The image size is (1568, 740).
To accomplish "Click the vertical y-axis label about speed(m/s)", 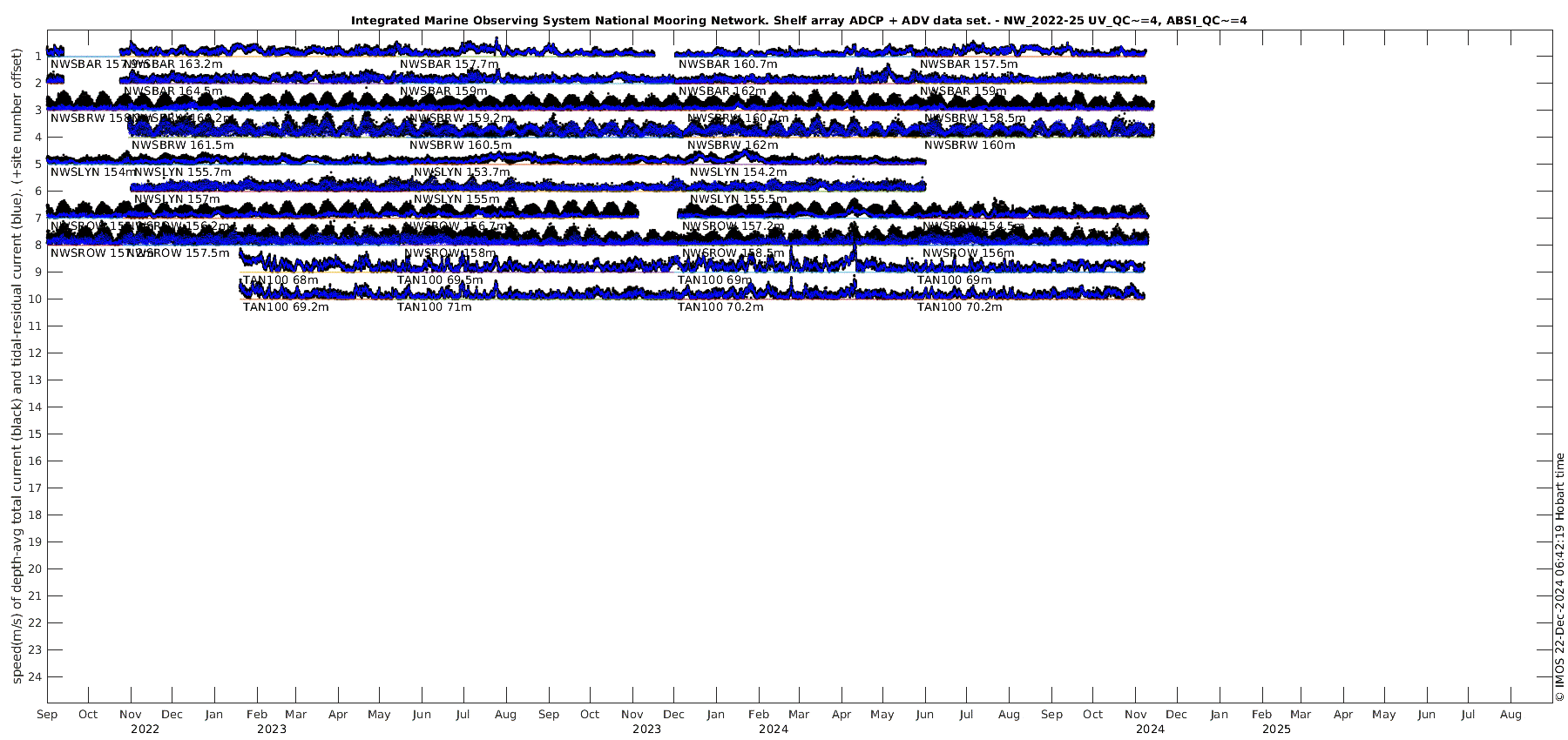I will click(x=17, y=366).
